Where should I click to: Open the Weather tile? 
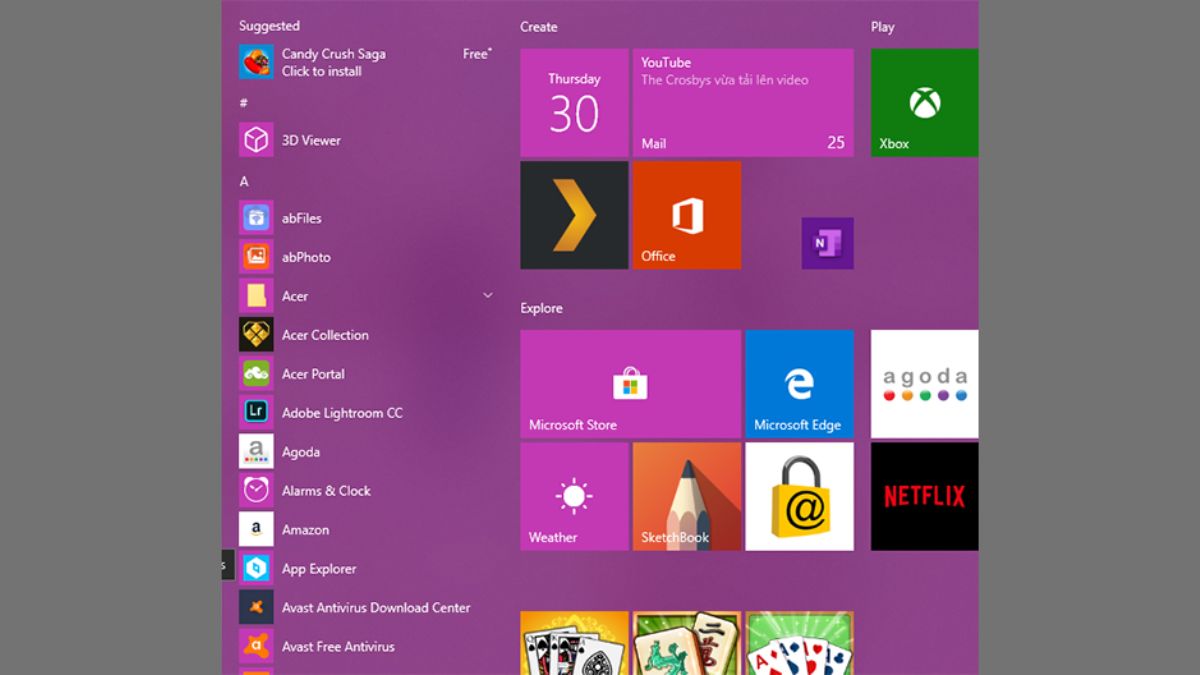574,496
